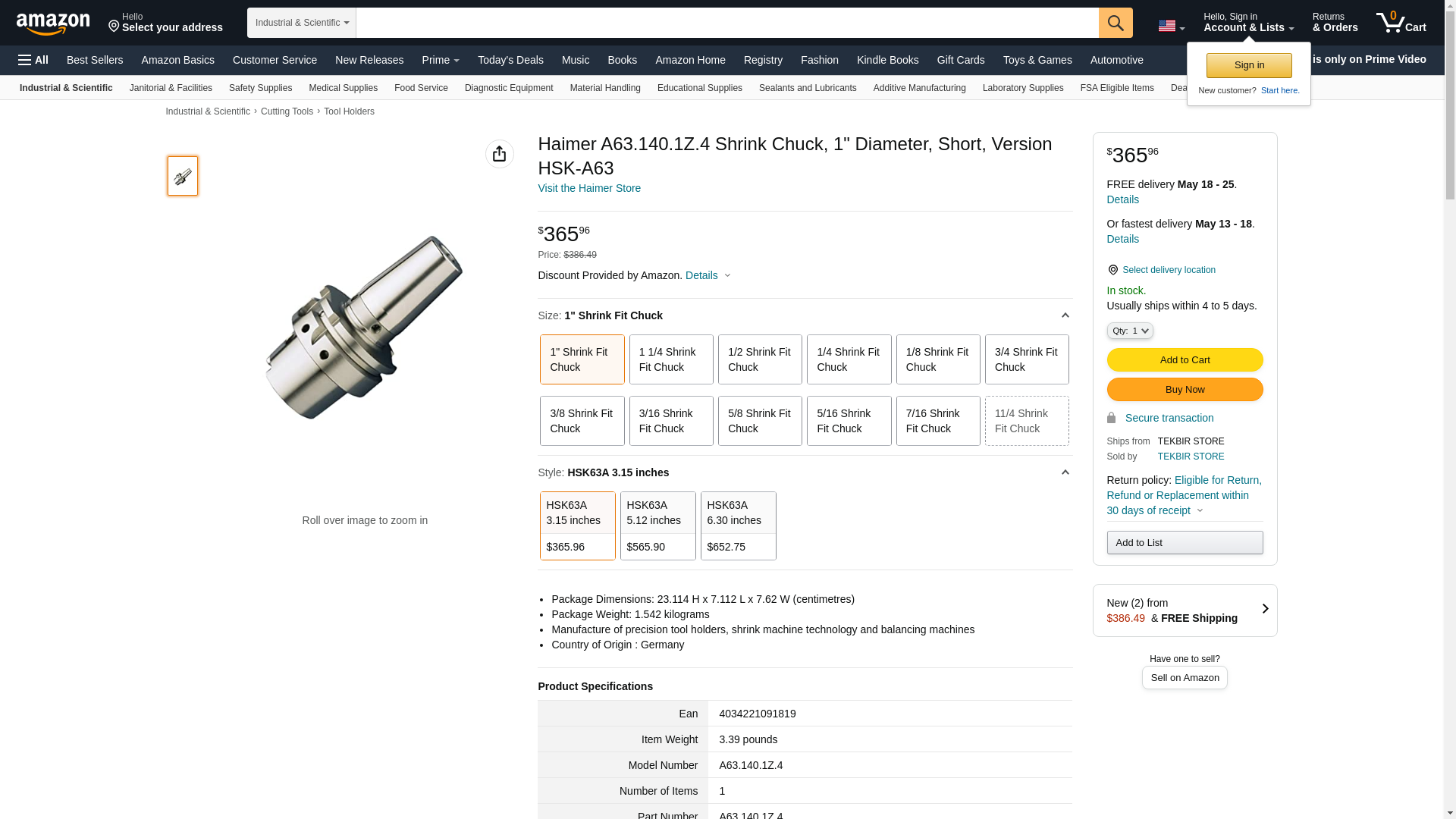Select the product thumbnail image
Image resolution: width=1456 pixels, height=819 pixels.
point(183,176)
